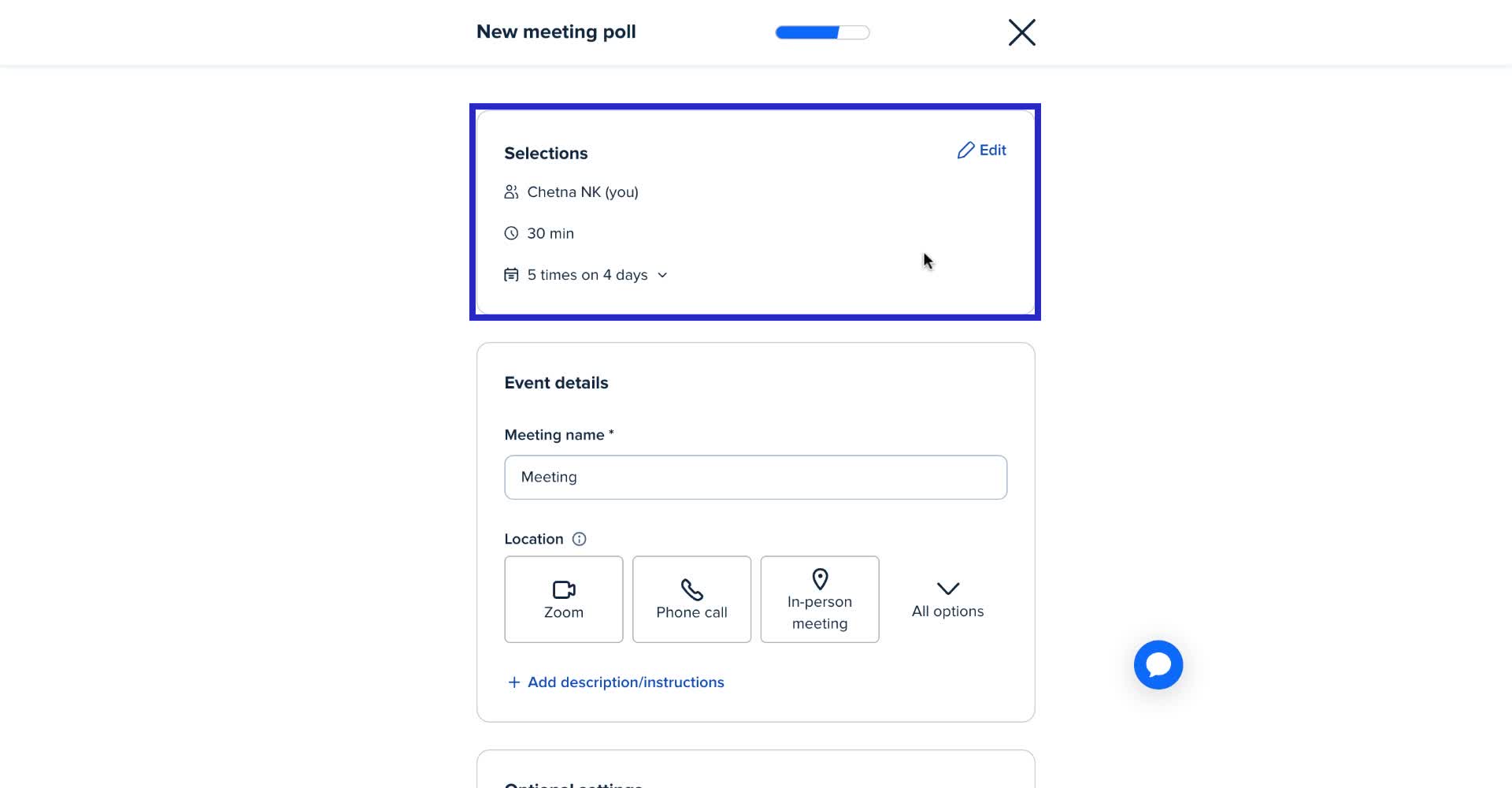Image resolution: width=1512 pixels, height=788 pixels.
Task: Click the clock icon next to 30 min
Action: point(510,232)
